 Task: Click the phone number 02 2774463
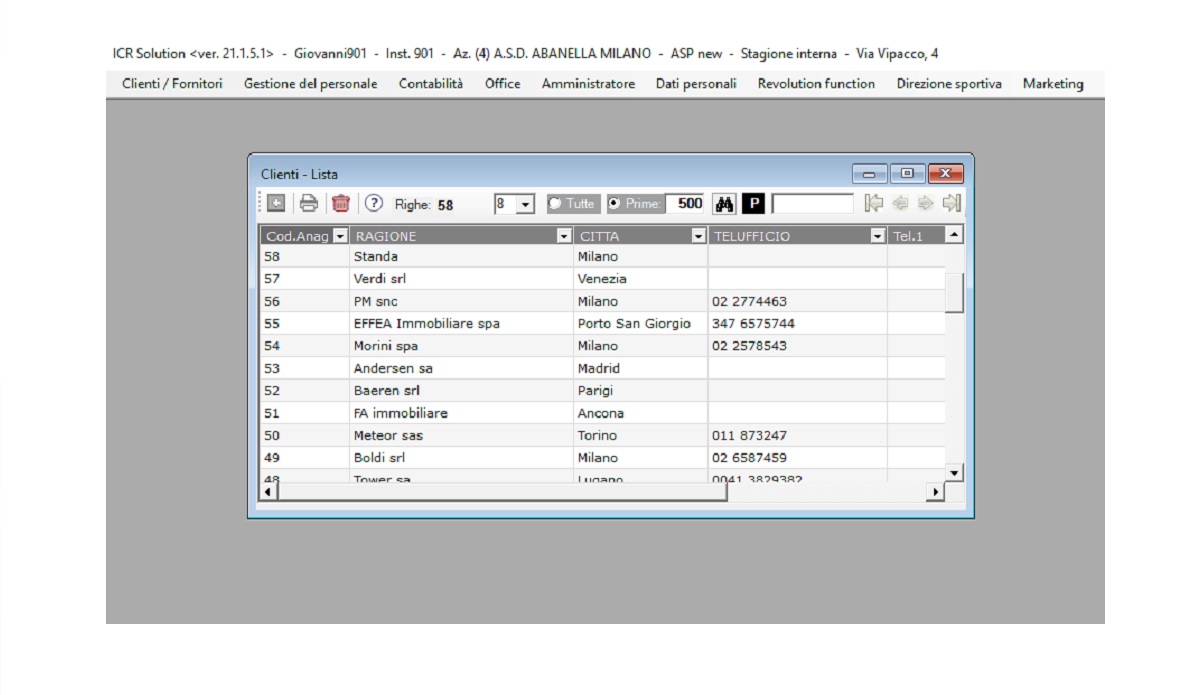(749, 301)
